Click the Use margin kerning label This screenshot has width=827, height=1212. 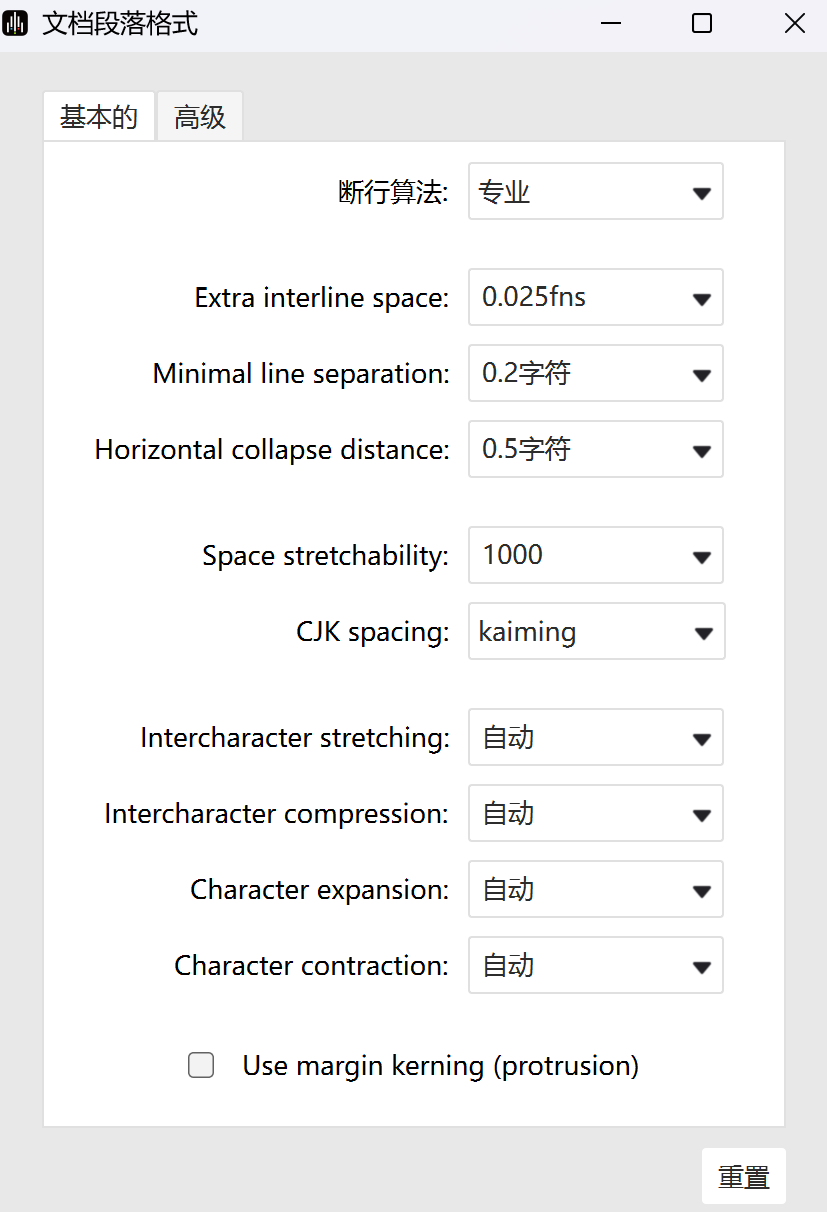click(x=440, y=1065)
